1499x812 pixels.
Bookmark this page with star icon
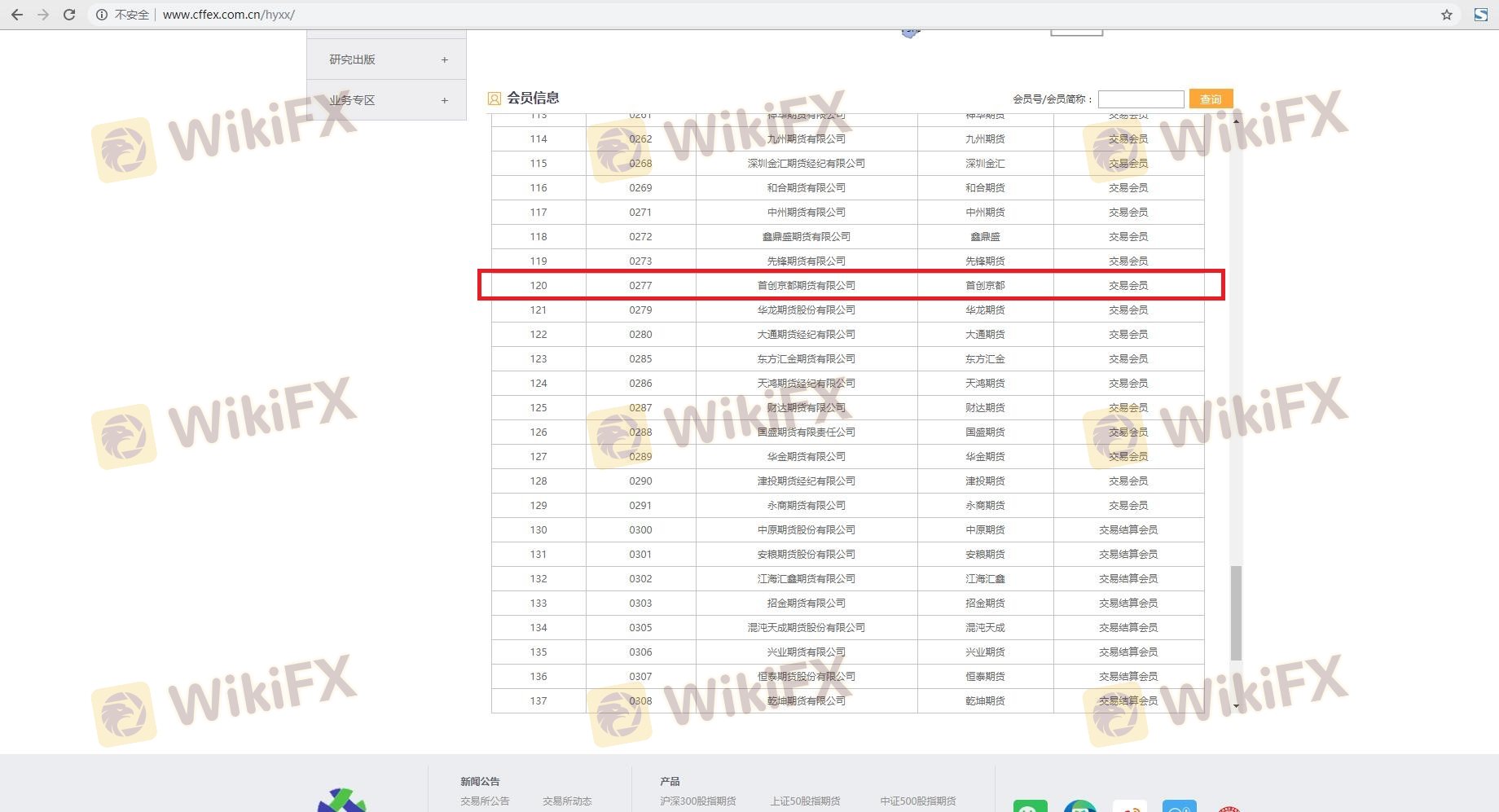[x=1447, y=15]
